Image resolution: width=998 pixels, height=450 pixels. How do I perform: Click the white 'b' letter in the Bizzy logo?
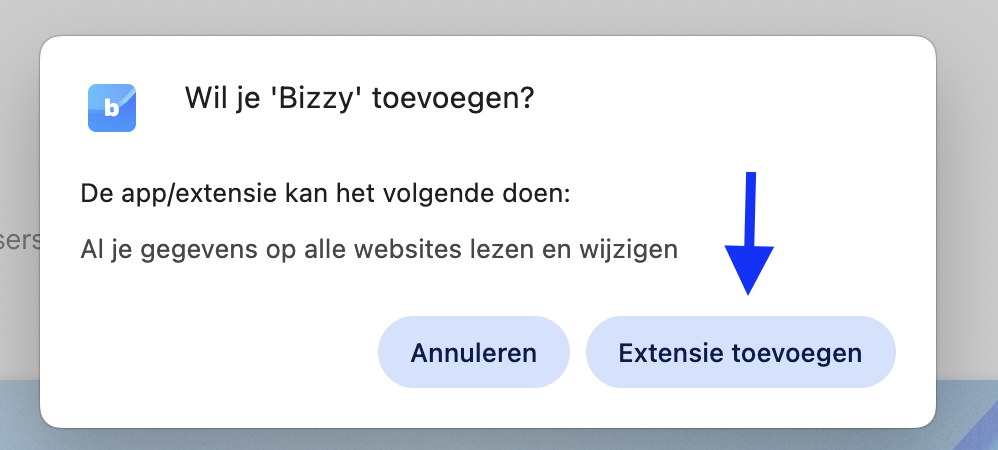[111, 109]
